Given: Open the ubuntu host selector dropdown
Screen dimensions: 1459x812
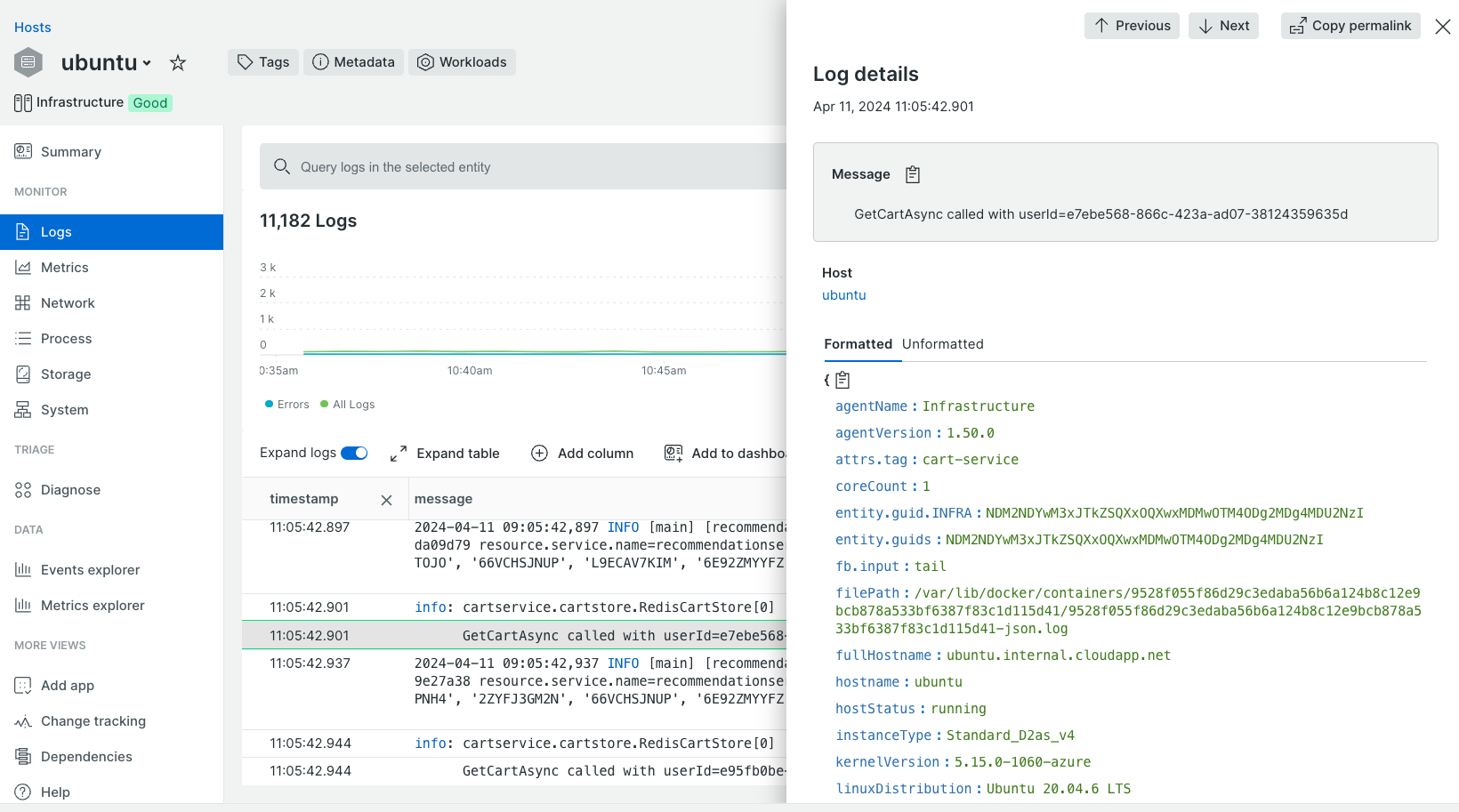Looking at the screenshot, I should click(148, 62).
